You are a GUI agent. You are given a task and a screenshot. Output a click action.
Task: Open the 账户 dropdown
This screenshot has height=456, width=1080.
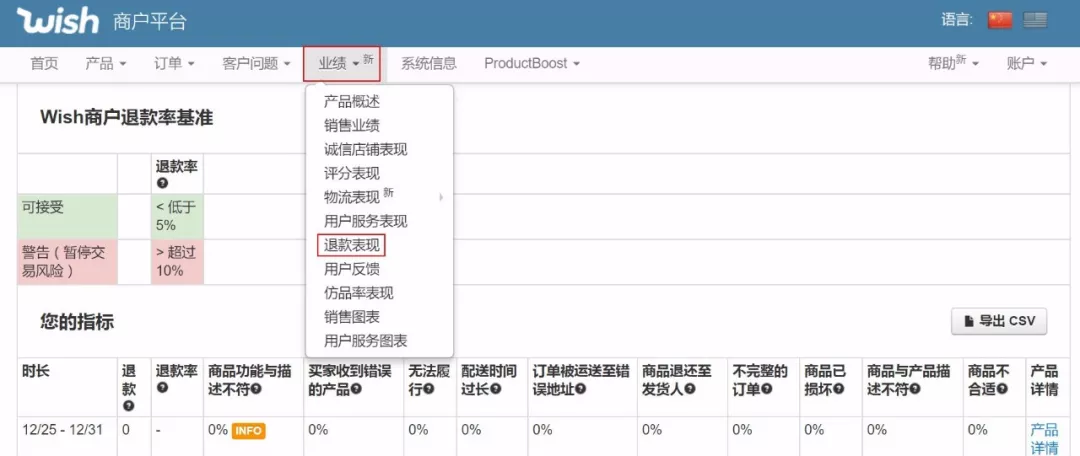pyautogui.click(x=1027, y=63)
